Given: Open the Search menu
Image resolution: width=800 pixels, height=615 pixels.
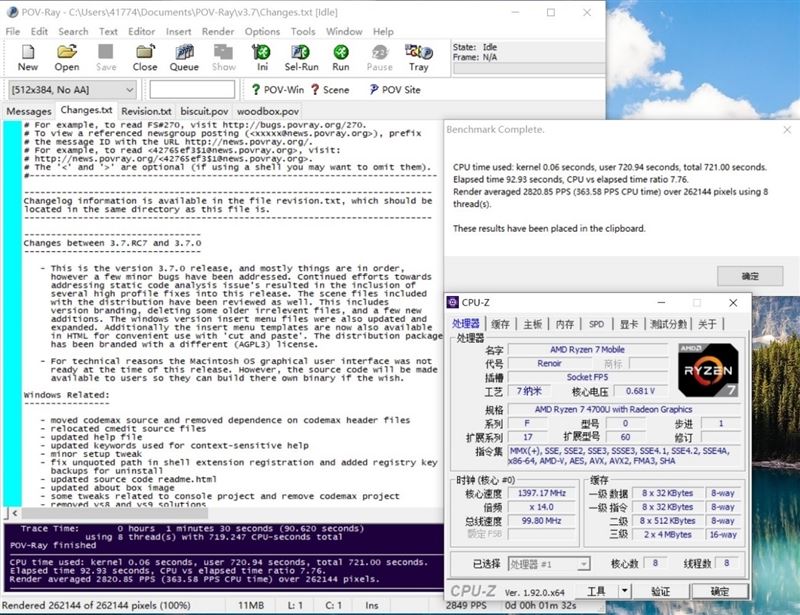Looking at the screenshot, I should coord(73,32).
